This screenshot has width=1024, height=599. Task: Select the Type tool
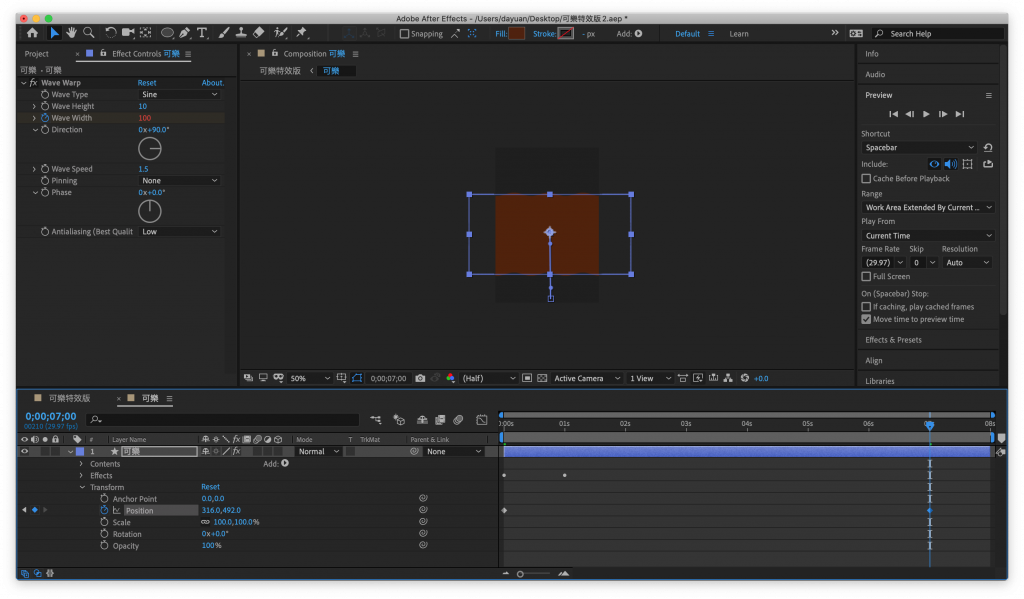point(203,33)
